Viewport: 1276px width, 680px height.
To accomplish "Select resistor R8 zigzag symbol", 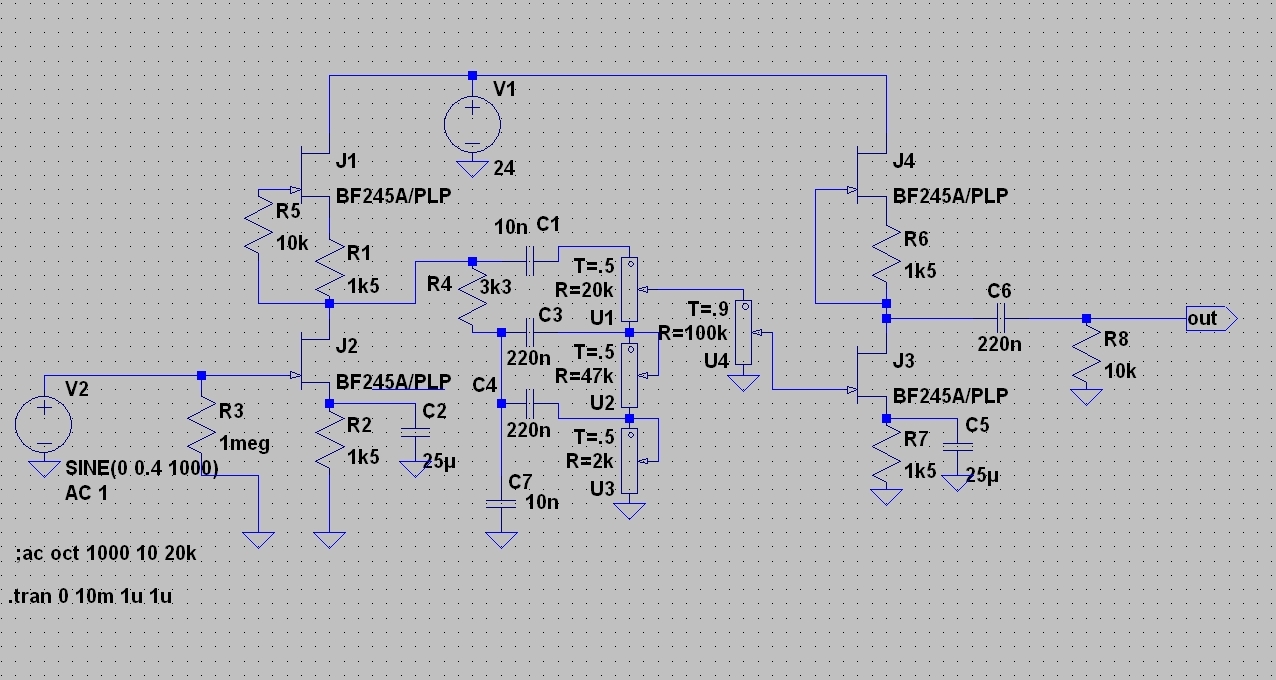I will (1085, 354).
